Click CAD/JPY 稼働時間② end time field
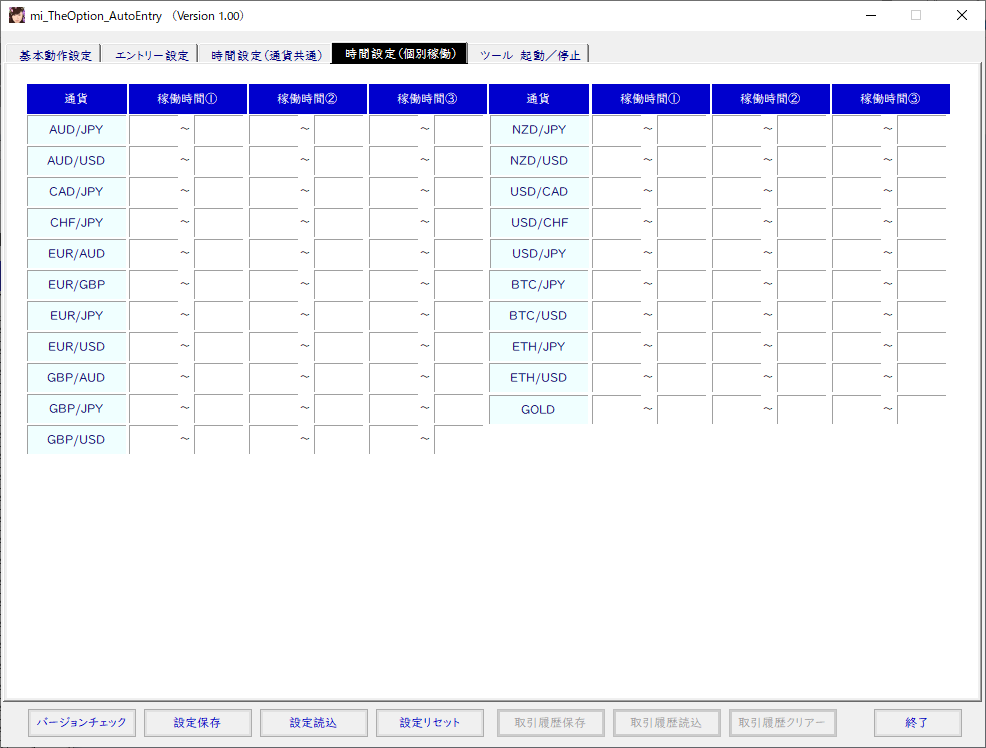Image resolution: width=986 pixels, height=748 pixels. tap(339, 192)
